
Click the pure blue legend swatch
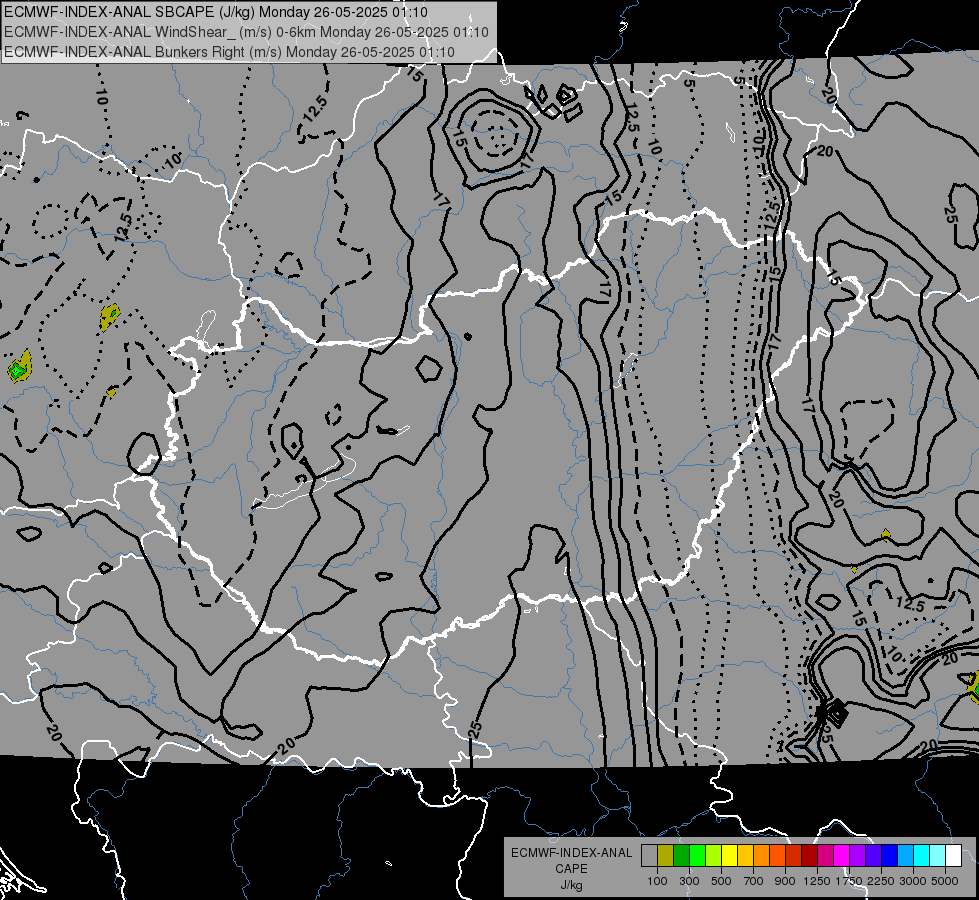tap(890, 855)
